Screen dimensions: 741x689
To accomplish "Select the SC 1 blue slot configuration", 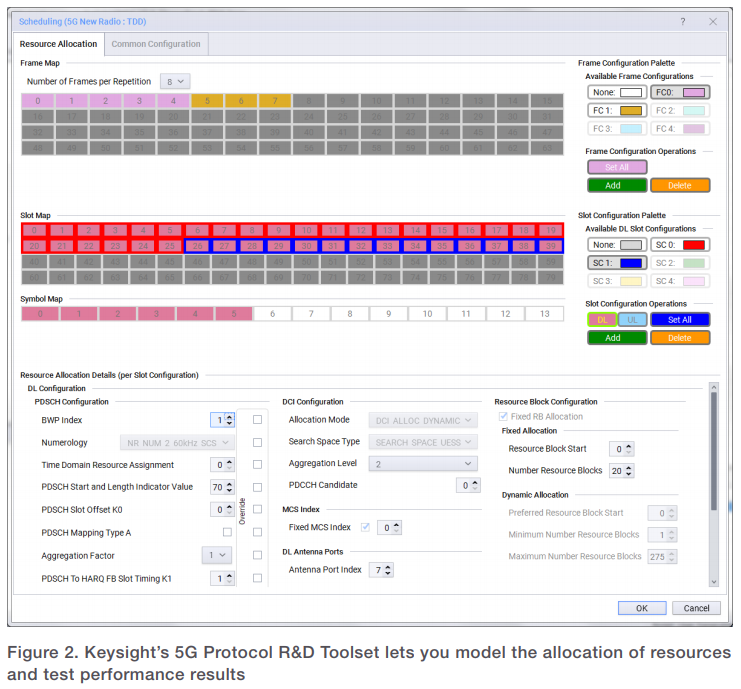I will coord(615,263).
